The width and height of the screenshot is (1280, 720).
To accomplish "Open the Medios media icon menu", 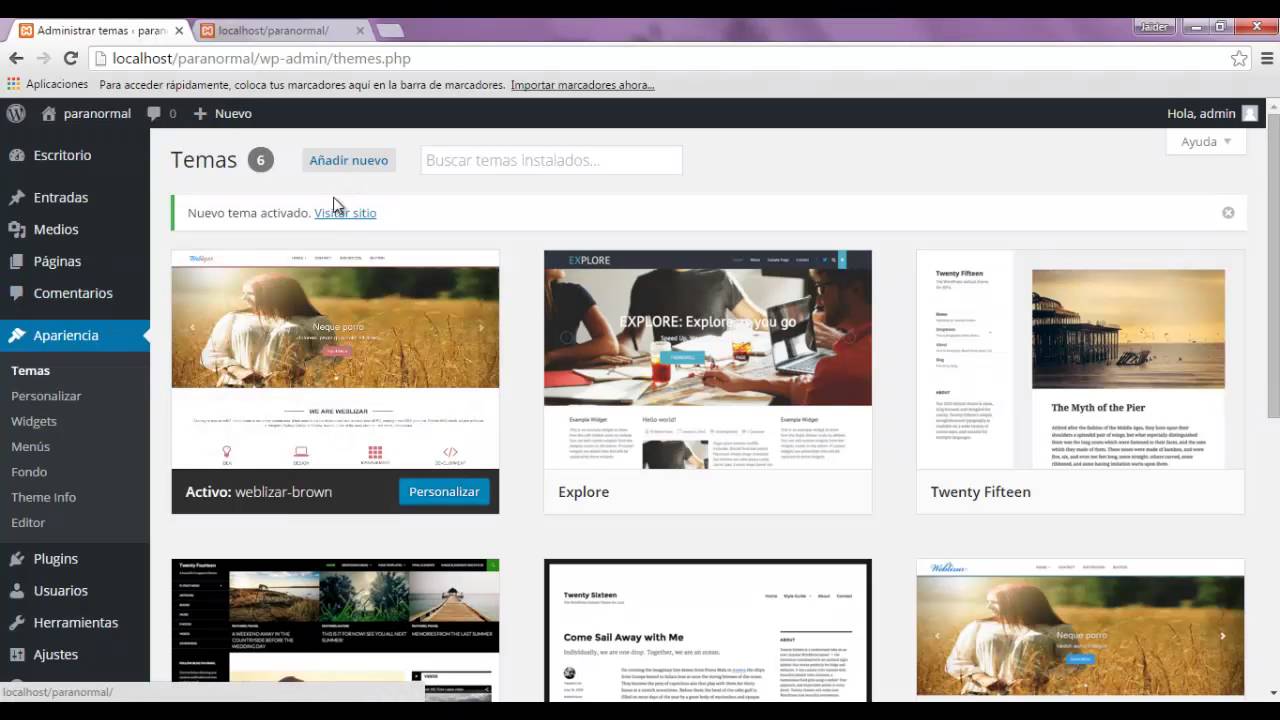I will (56, 229).
